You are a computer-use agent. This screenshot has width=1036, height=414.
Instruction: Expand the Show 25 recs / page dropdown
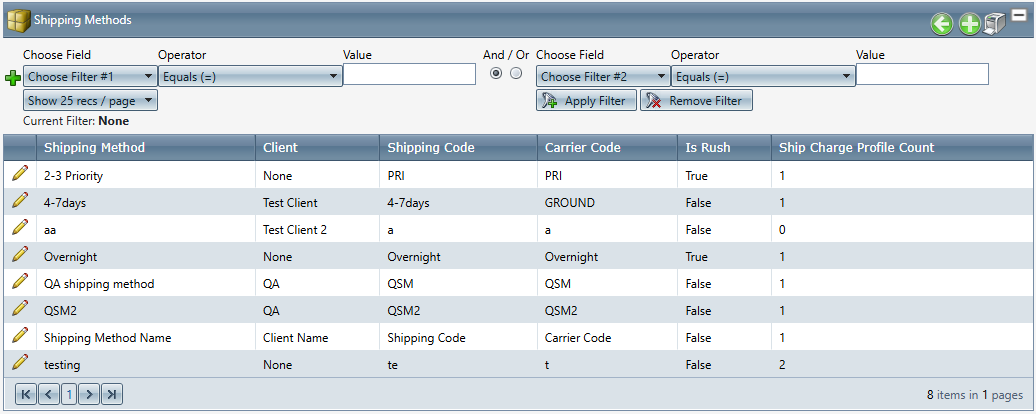[90, 100]
